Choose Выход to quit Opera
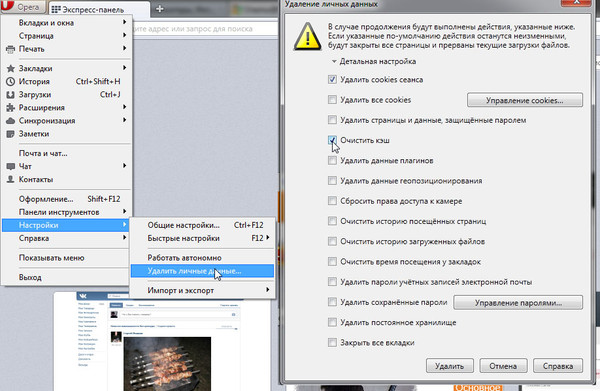This screenshot has width=600, height=391. click(67, 277)
